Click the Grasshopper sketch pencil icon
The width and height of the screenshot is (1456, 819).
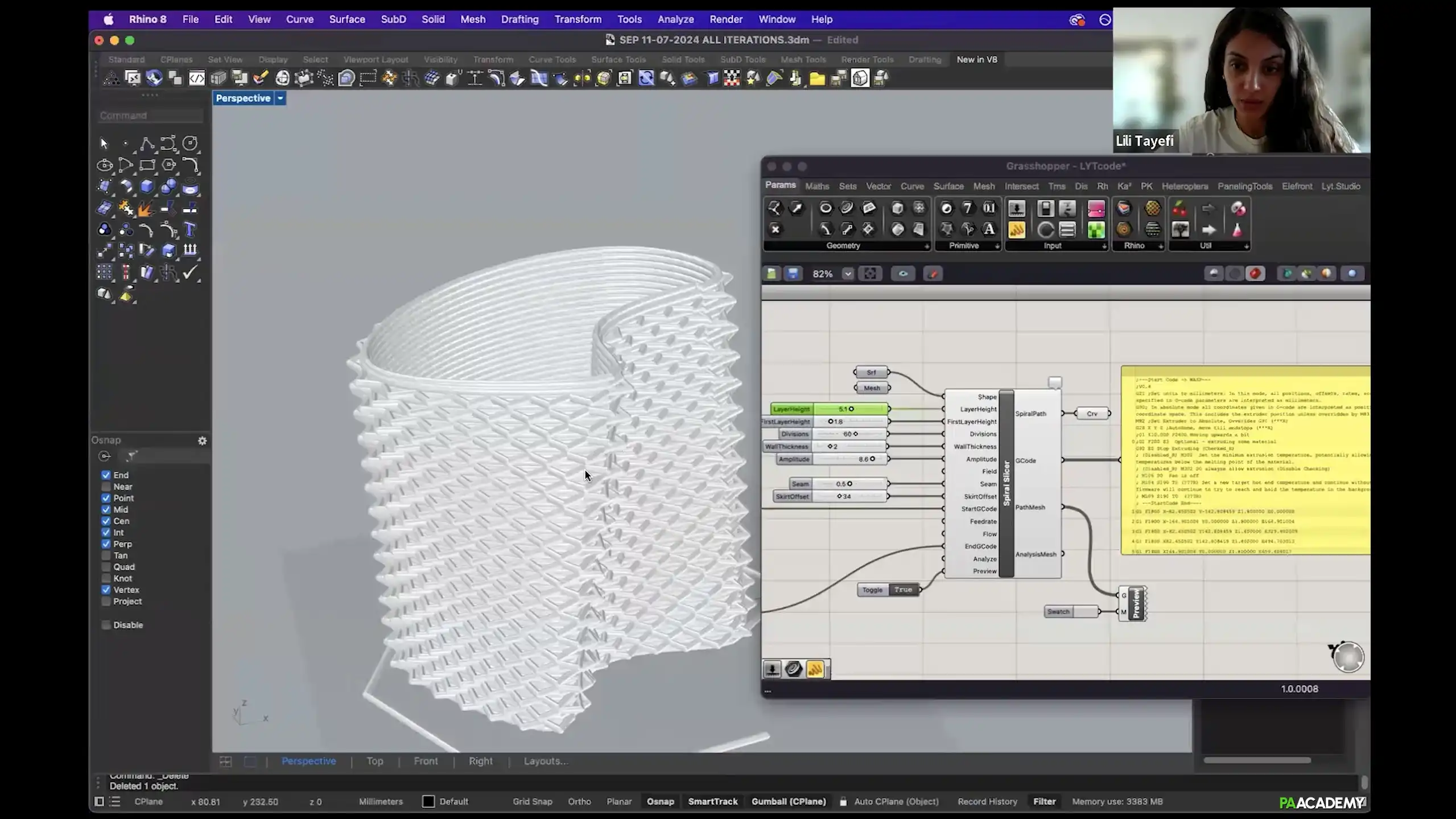click(933, 274)
